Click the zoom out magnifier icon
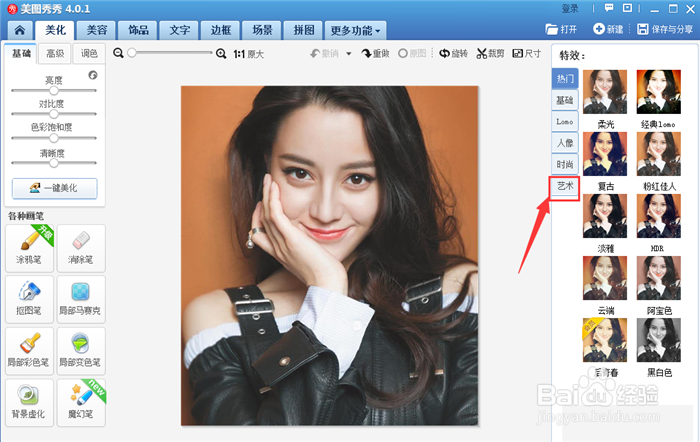The image size is (700, 442). (118, 53)
